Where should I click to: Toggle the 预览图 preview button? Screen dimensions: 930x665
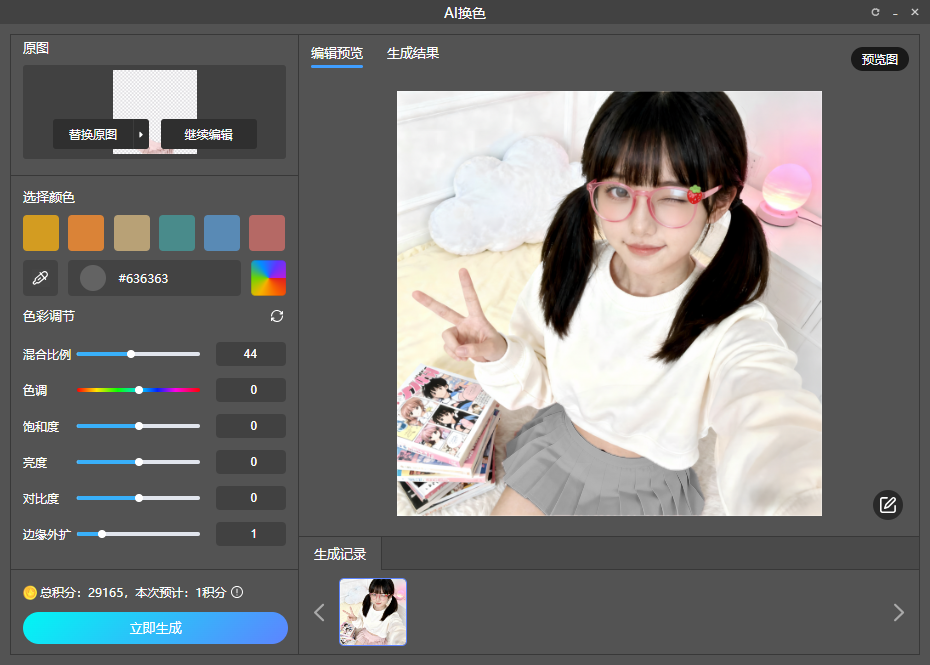tap(879, 59)
